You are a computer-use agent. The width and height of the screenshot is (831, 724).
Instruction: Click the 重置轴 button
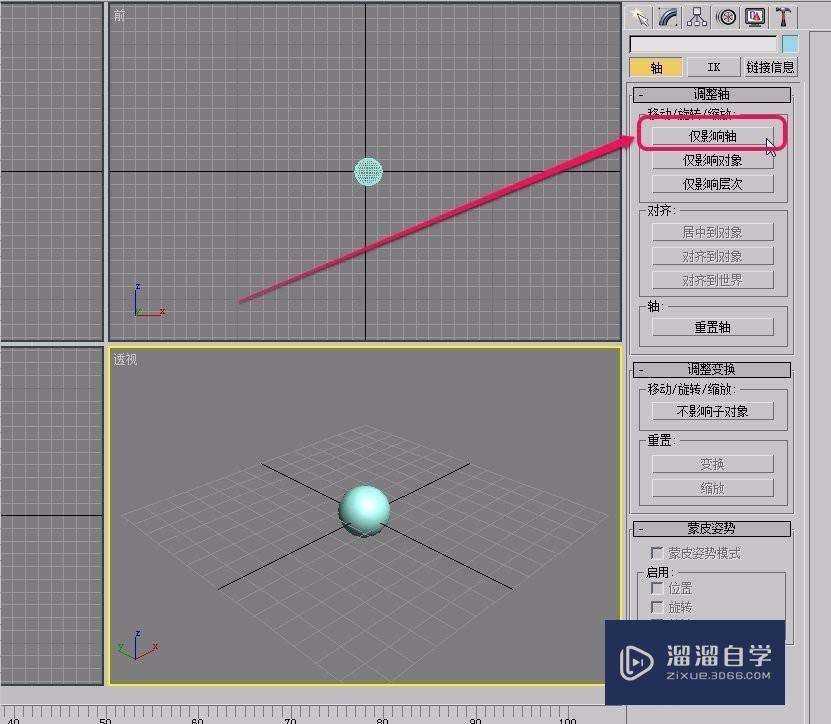pyautogui.click(x=712, y=325)
